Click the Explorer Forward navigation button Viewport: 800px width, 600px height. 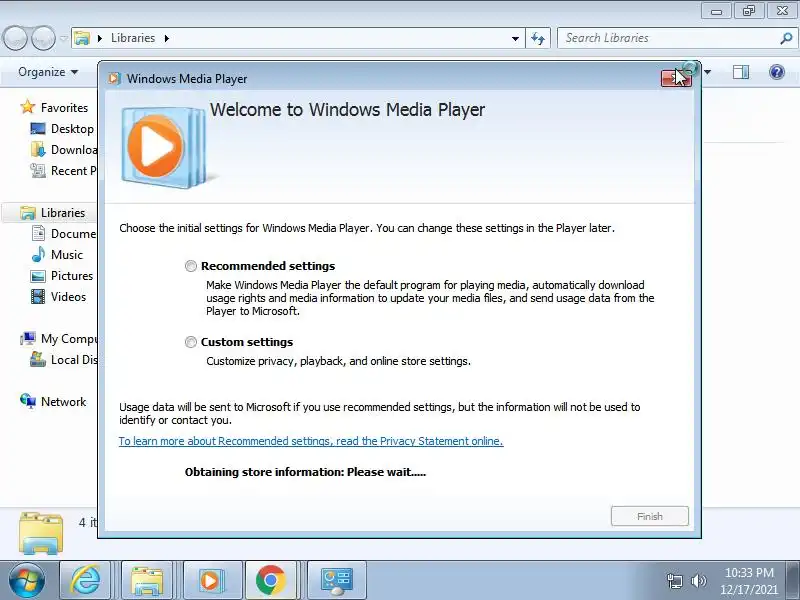(x=43, y=38)
